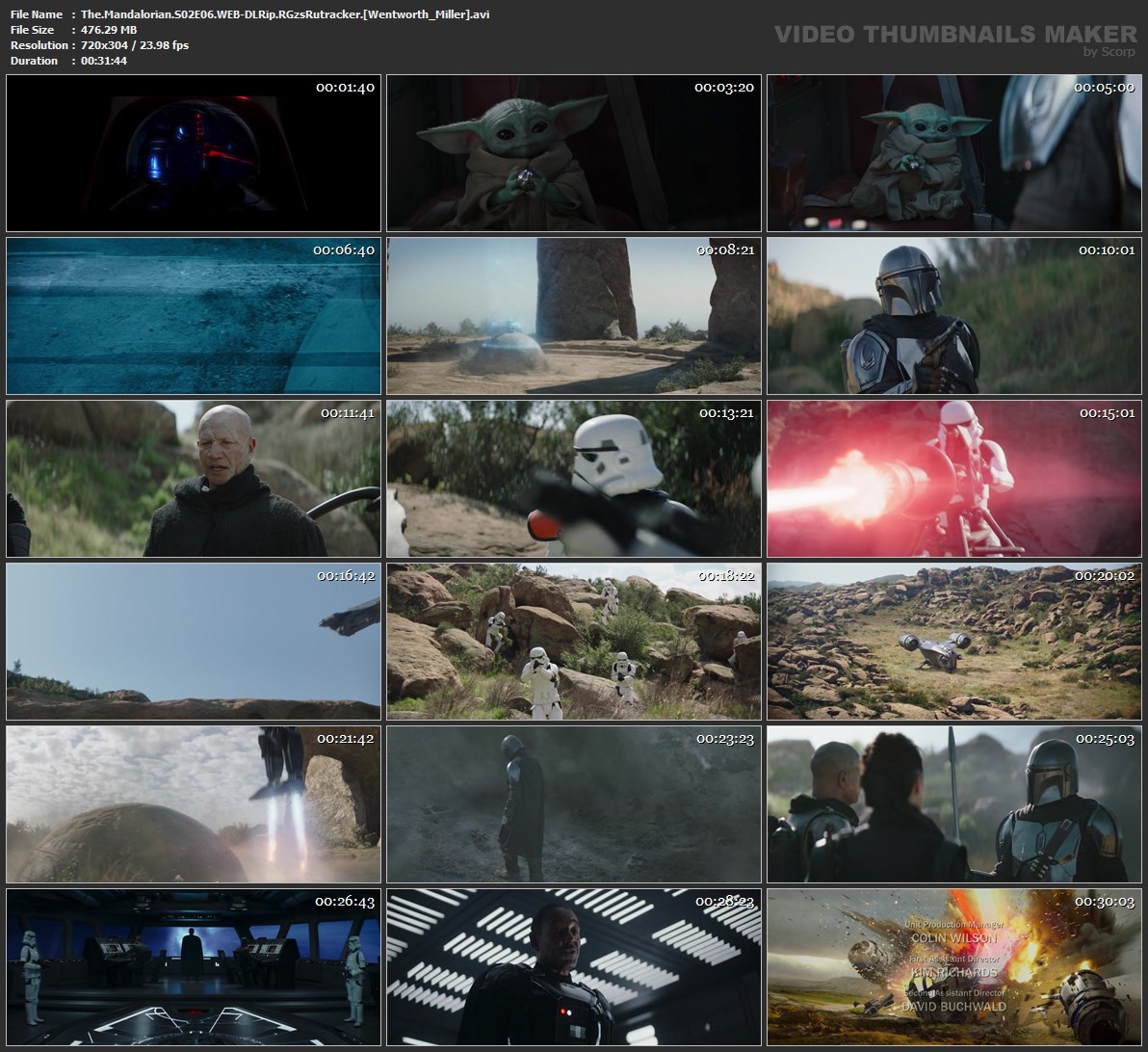
Task: View the jetpack thumbnail at 00:21:42
Action: pyautogui.click(x=194, y=803)
